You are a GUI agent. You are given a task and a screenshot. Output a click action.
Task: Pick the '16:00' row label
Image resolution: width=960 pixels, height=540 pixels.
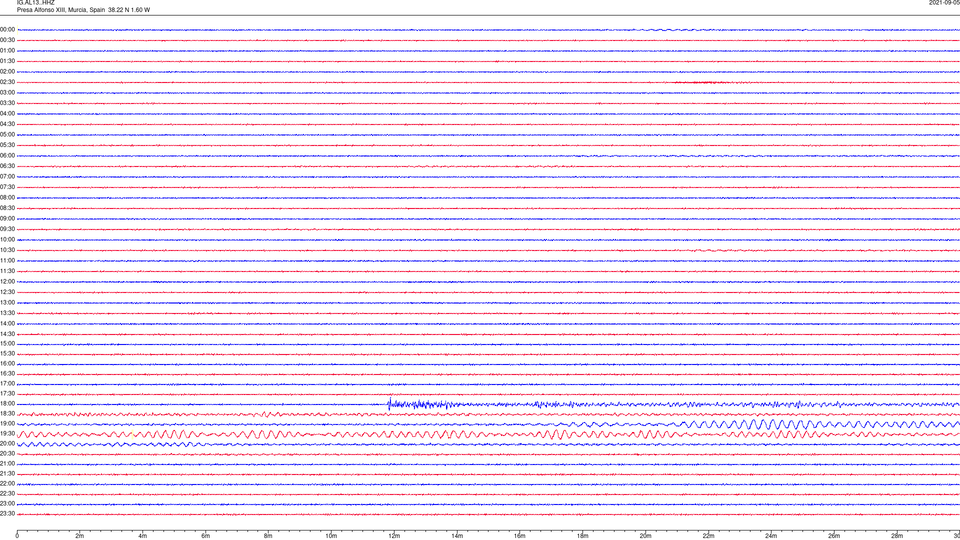coord(7,364)
